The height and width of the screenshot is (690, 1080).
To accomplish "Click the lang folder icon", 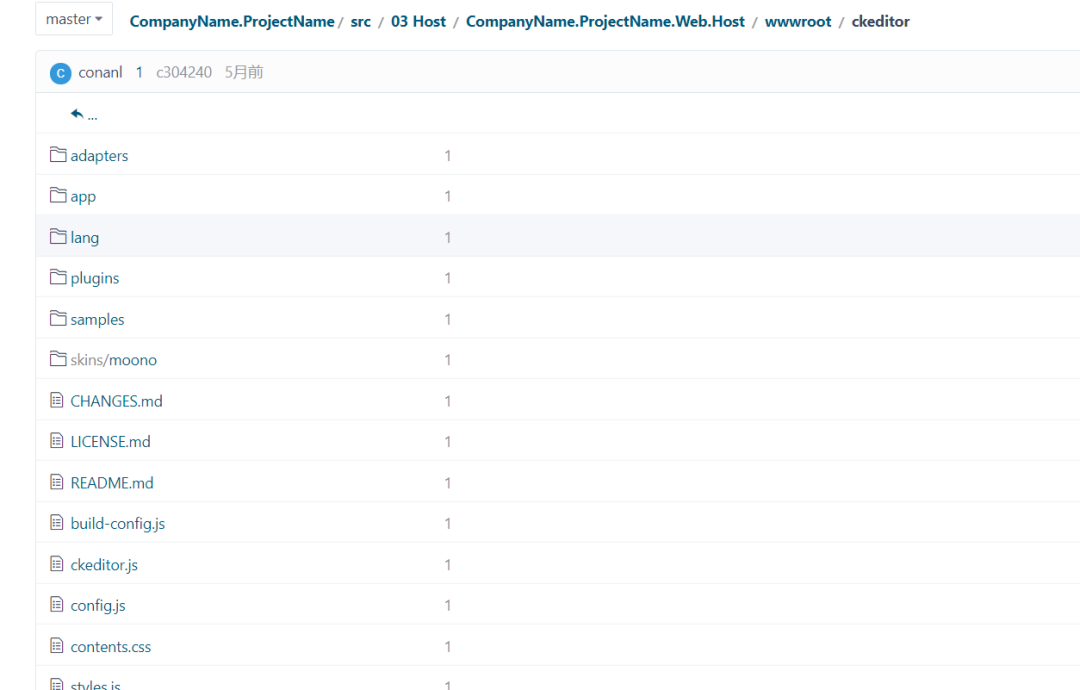I will pyautogui.click(x=57, y=237).
